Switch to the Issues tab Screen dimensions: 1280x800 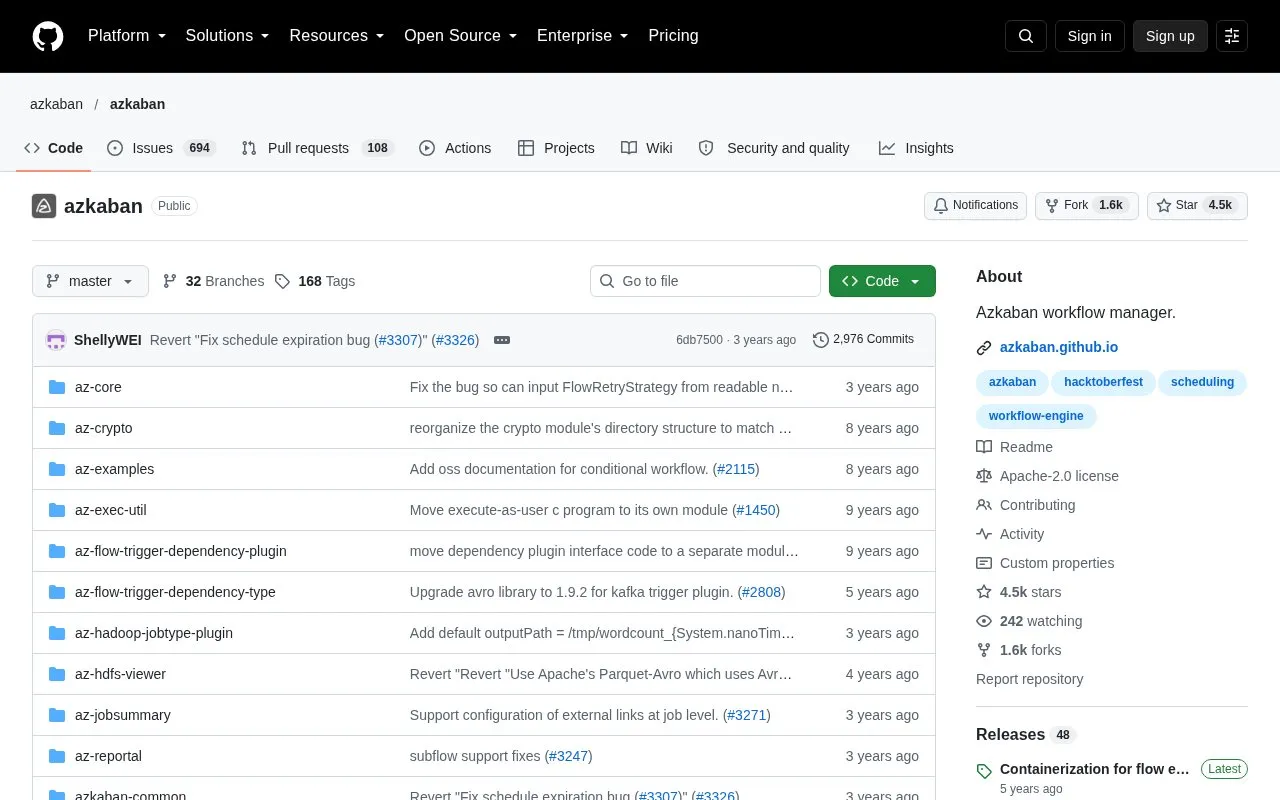(x=161, y=148)
